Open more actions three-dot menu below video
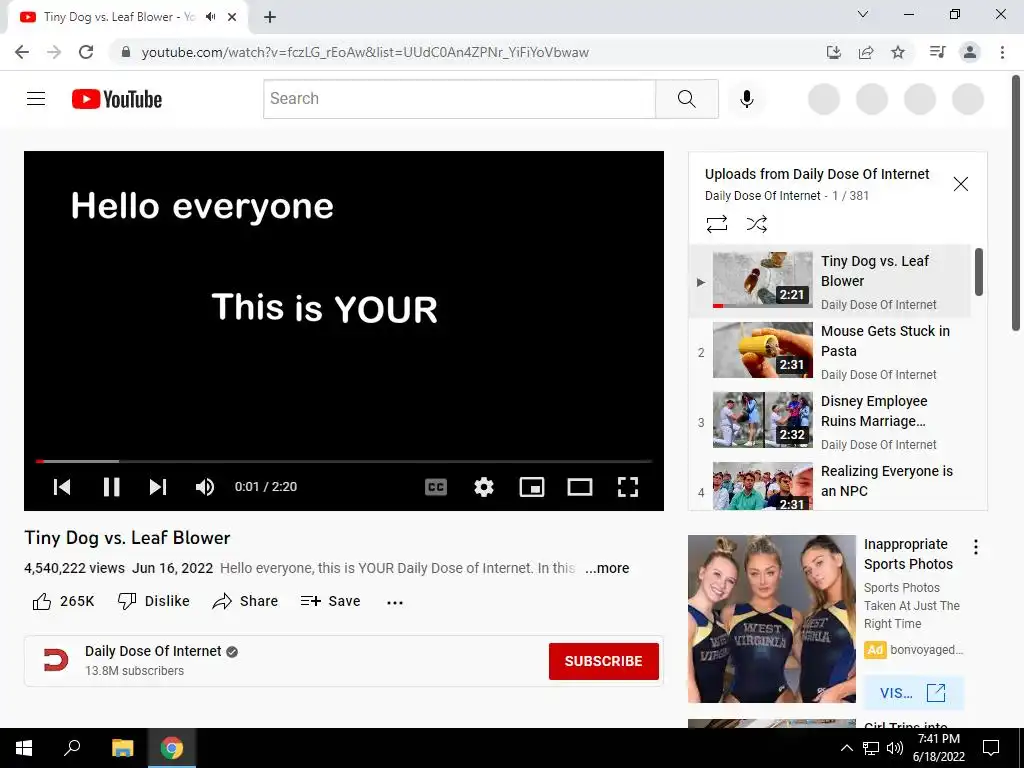 (x=394, y=602)
